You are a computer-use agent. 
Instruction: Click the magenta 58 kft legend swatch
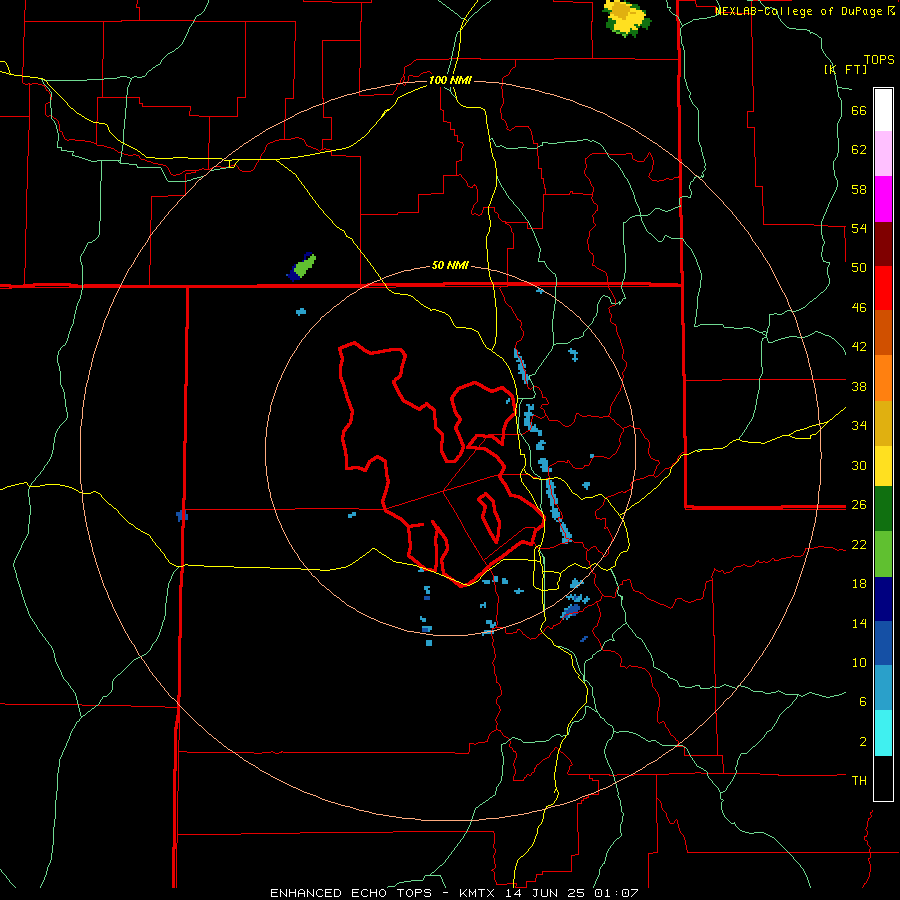883,199
